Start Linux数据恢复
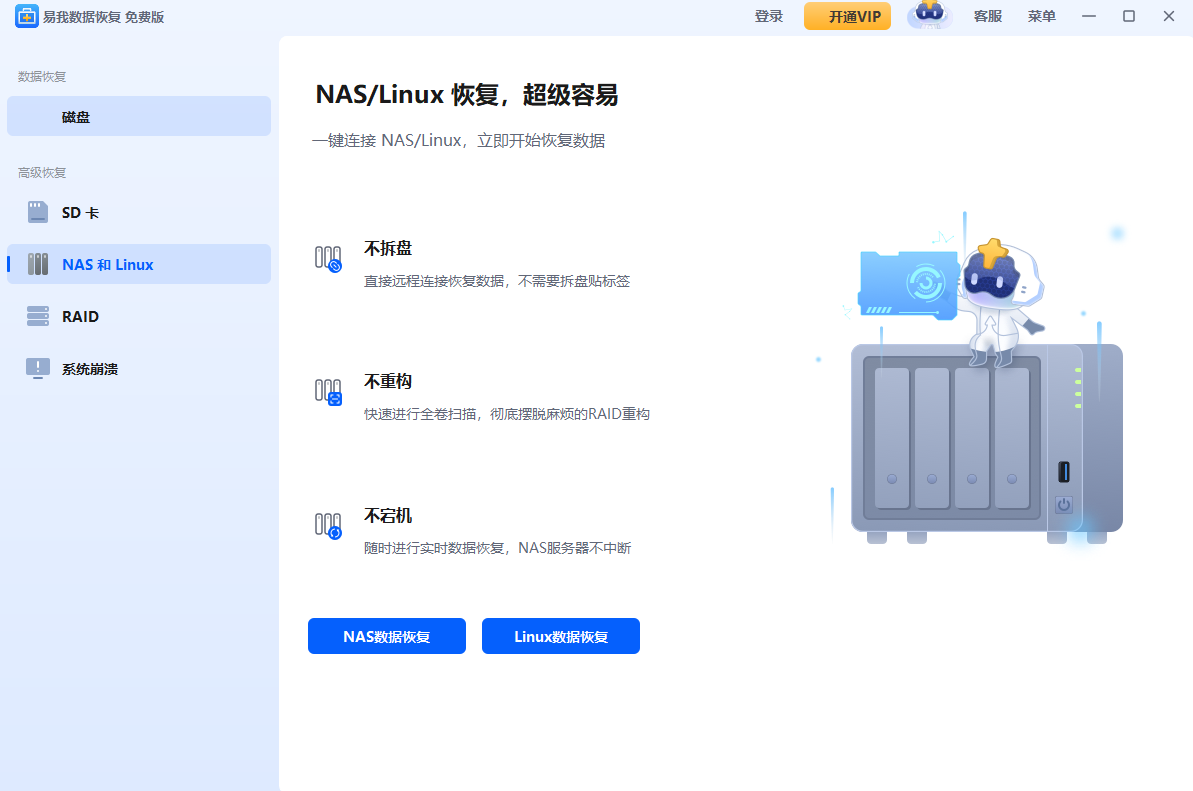The image size is (1193, 791). (560, 636)
